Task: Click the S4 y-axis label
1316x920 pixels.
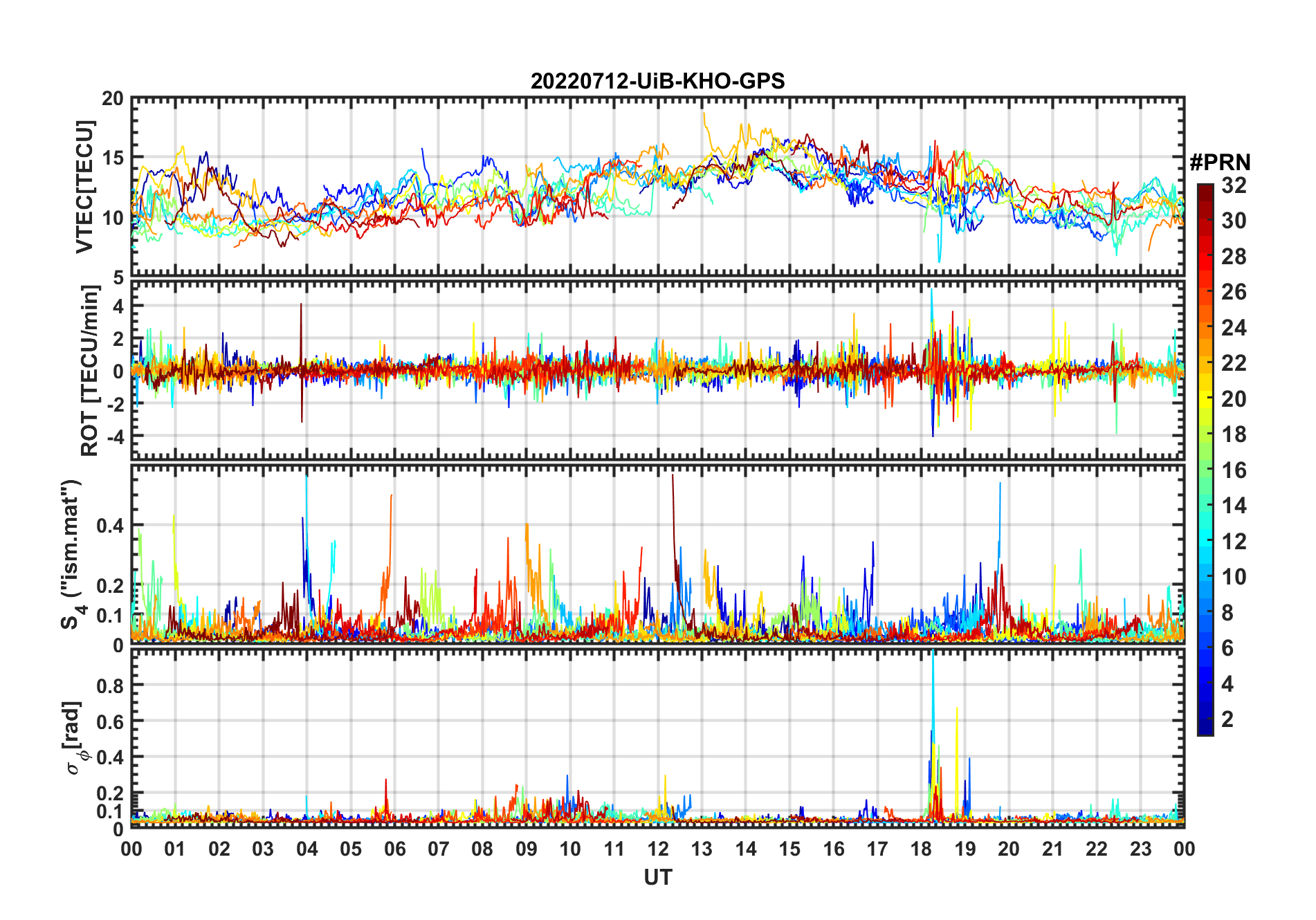Action: pyautogui.click(x=72, y=554)
